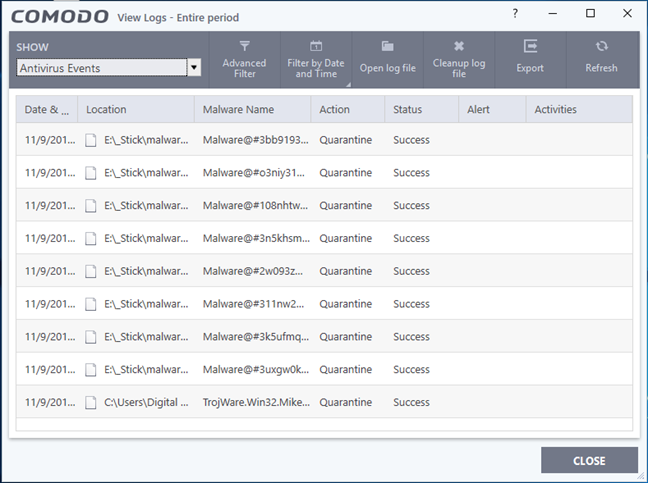The image size is (648, 483).
Task: Click file icon in Malware@#108nhtw row
Action: (91, 206)
